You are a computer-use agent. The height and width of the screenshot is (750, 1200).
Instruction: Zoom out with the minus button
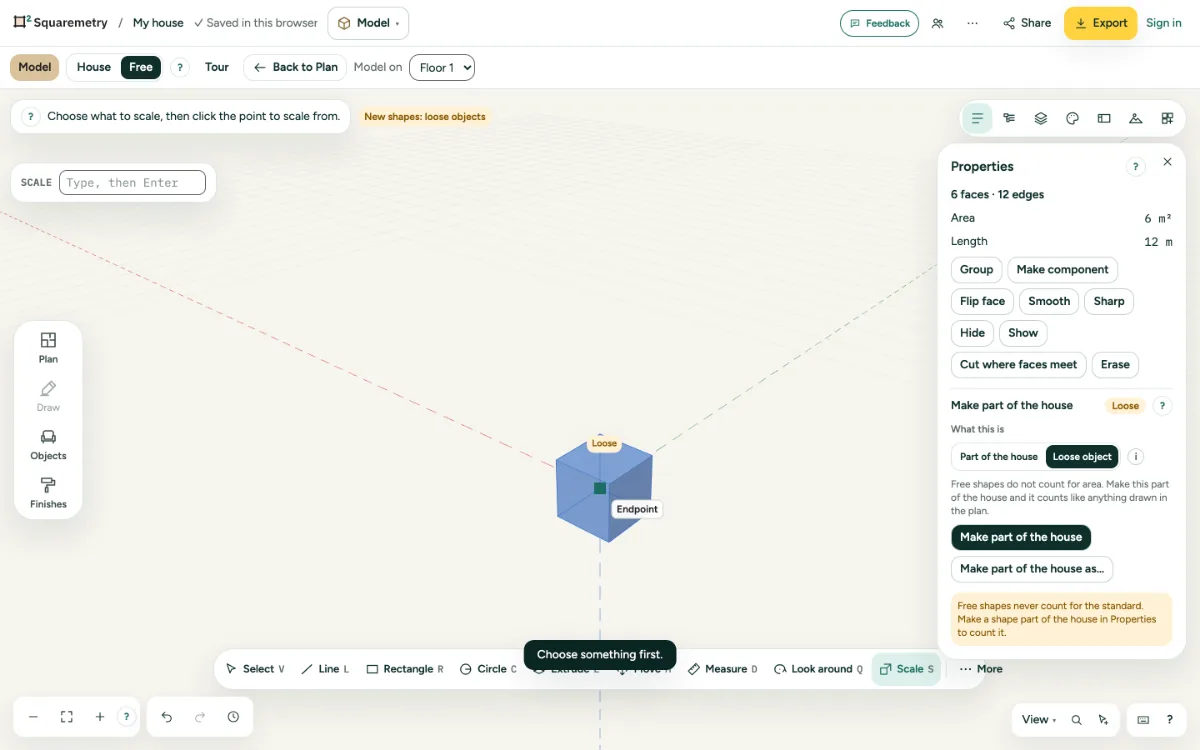coord(33,717)
